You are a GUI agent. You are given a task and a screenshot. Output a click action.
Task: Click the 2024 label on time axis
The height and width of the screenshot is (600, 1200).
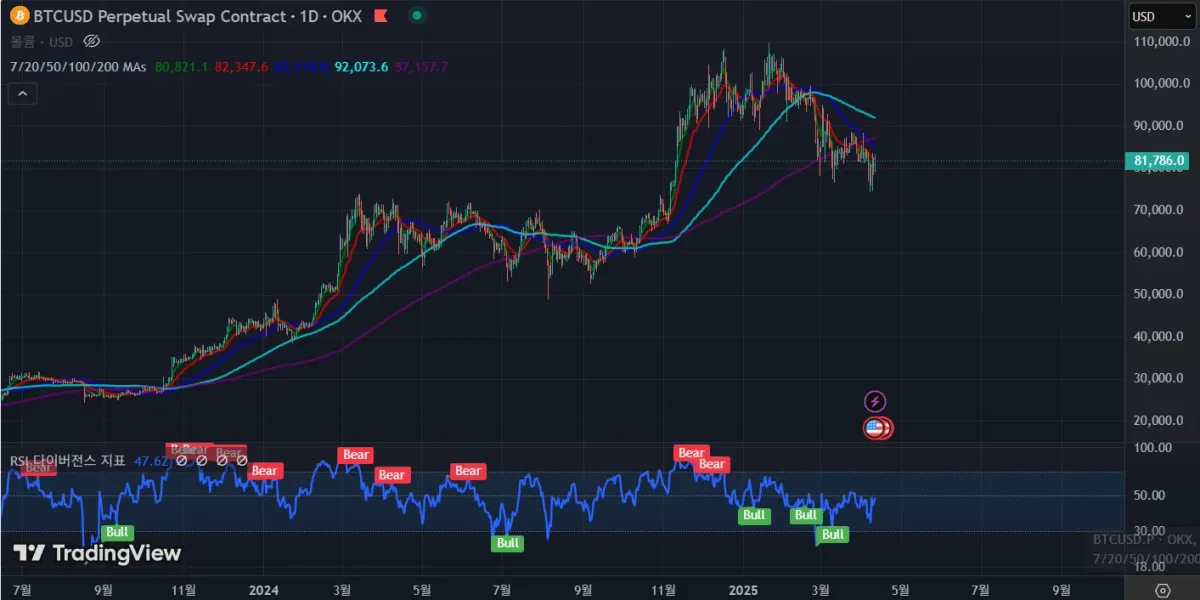tap(263, 589)
